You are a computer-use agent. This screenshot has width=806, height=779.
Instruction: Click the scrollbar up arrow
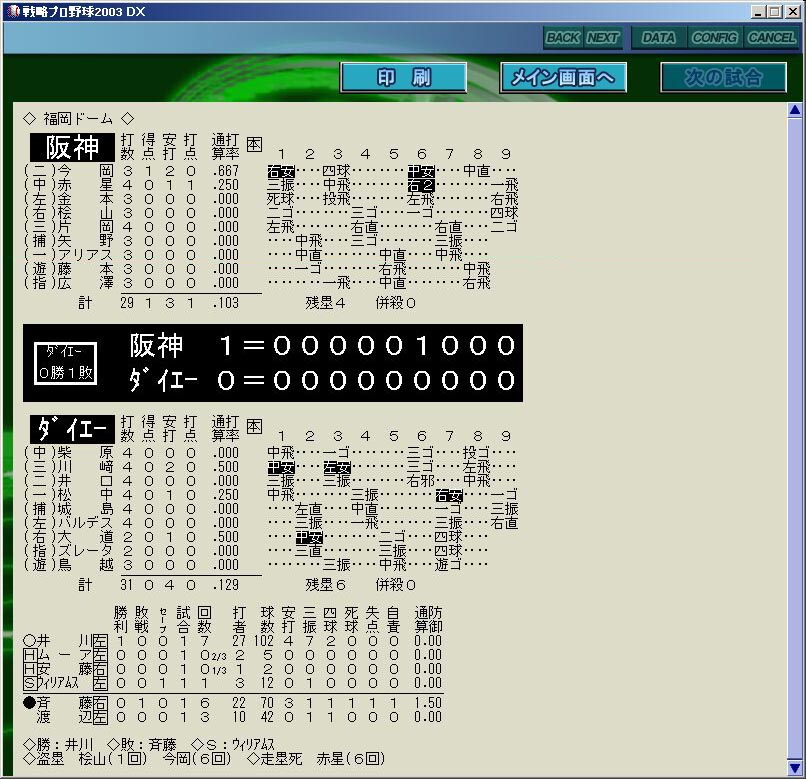coord(795,110)
